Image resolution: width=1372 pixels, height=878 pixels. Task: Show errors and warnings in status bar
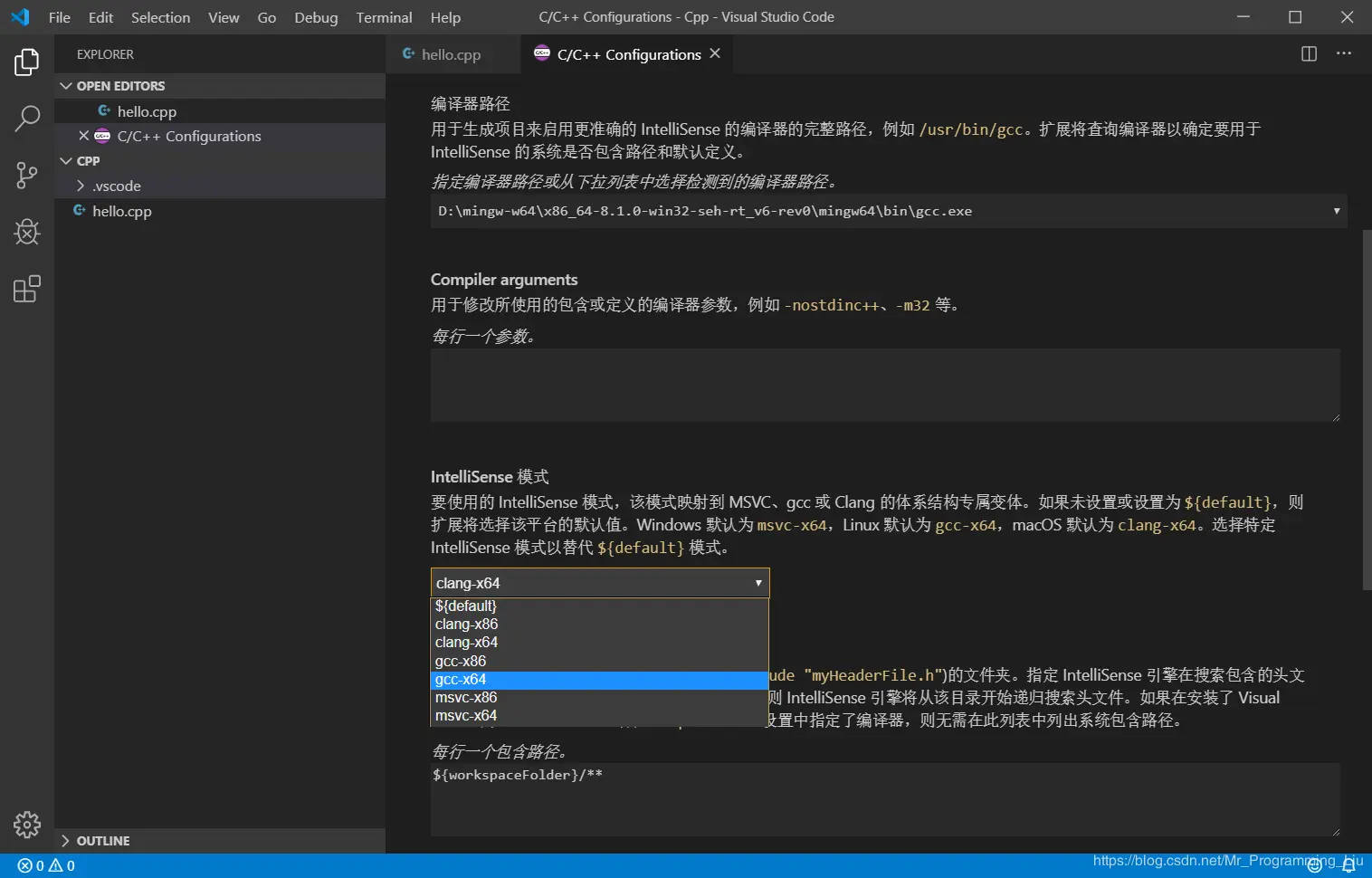click(46, 866)
